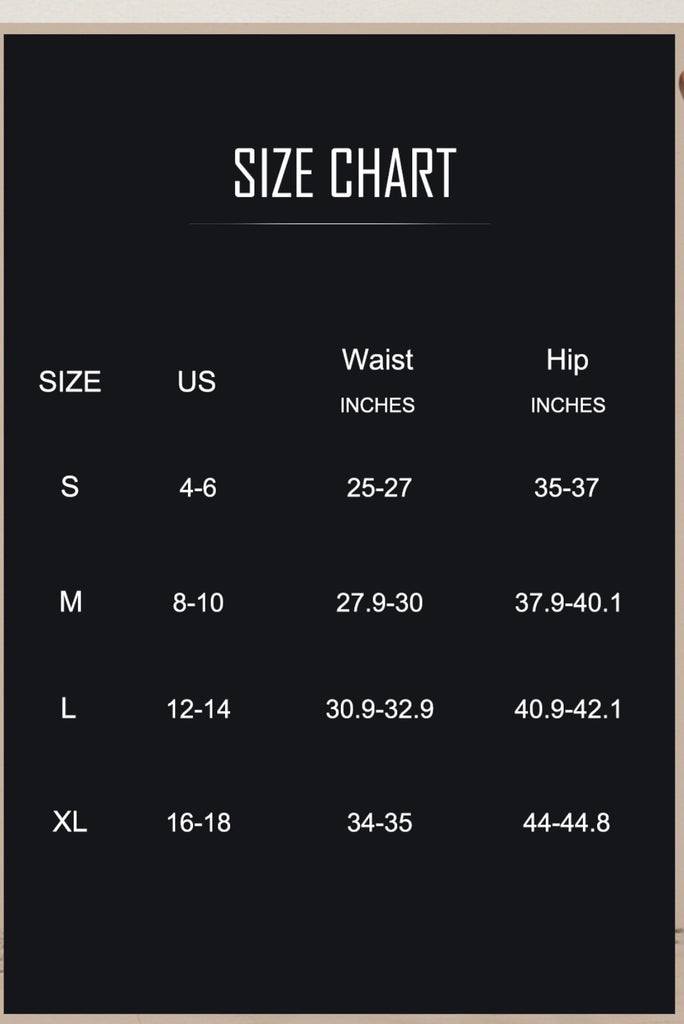Click the Hip column header
The height and width of the screenshot is (1024, 684).
[x=568, y=361]
